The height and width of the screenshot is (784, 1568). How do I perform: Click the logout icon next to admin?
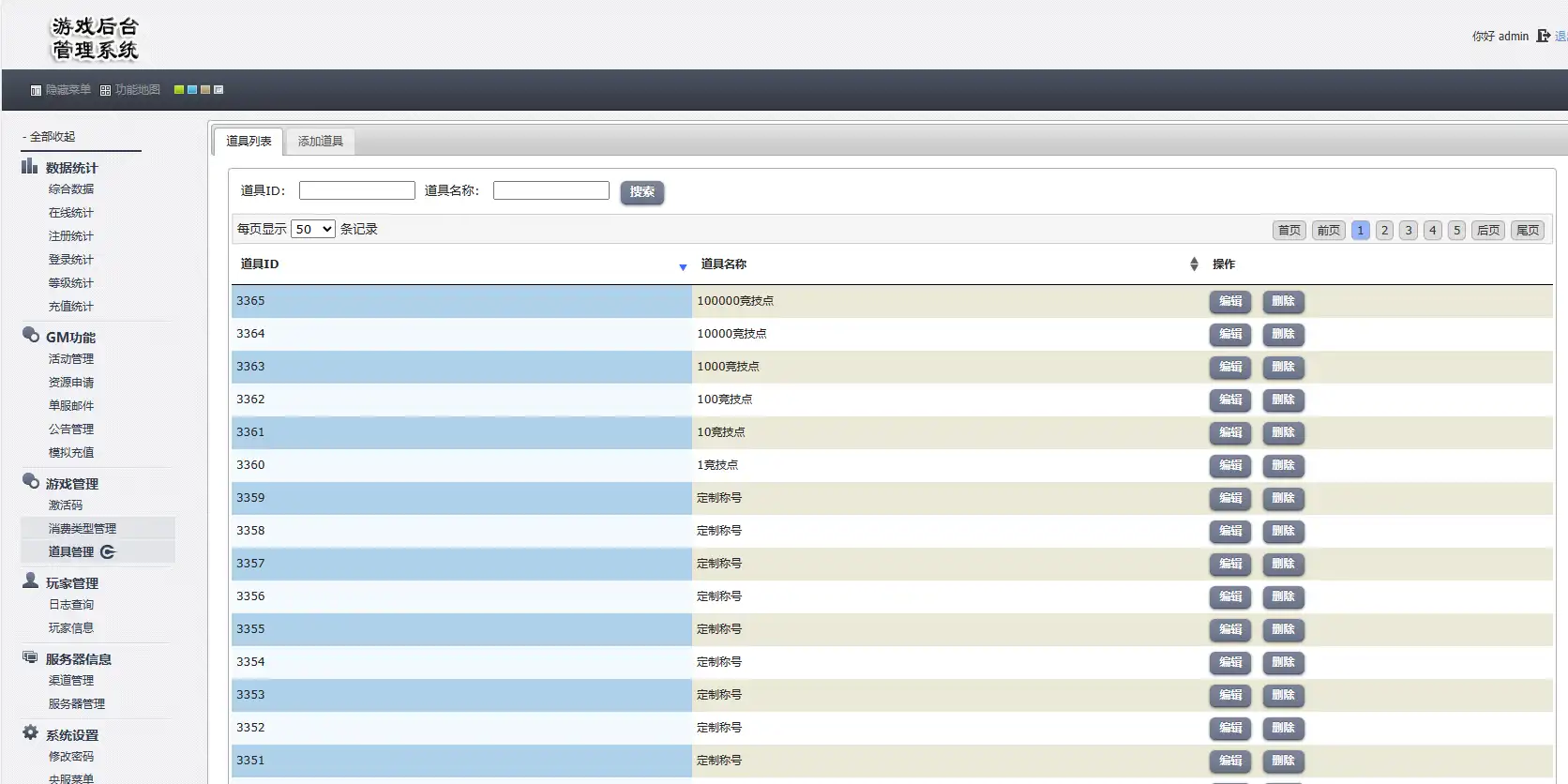[x=1543, y=37]
